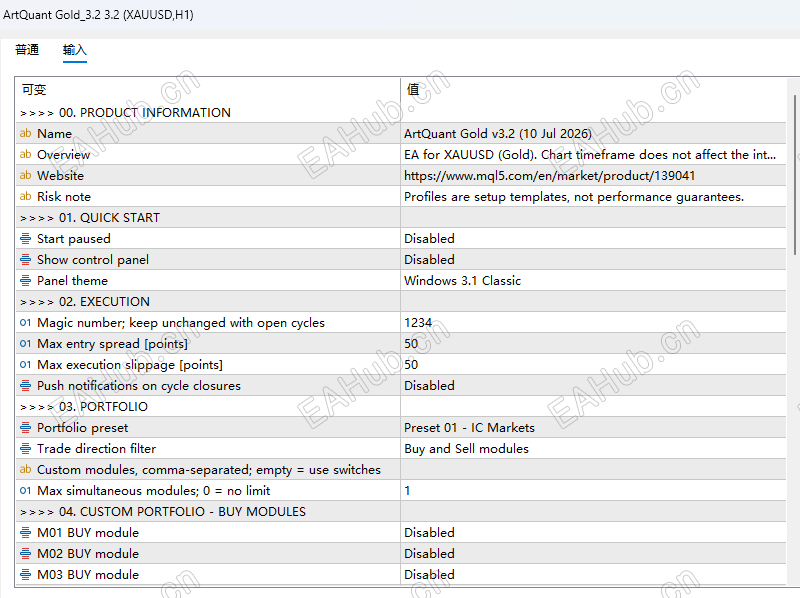The width and height of the screenshot is (800, 598).
Task: Click the 值 column header
Action: [x=593, y=90]
